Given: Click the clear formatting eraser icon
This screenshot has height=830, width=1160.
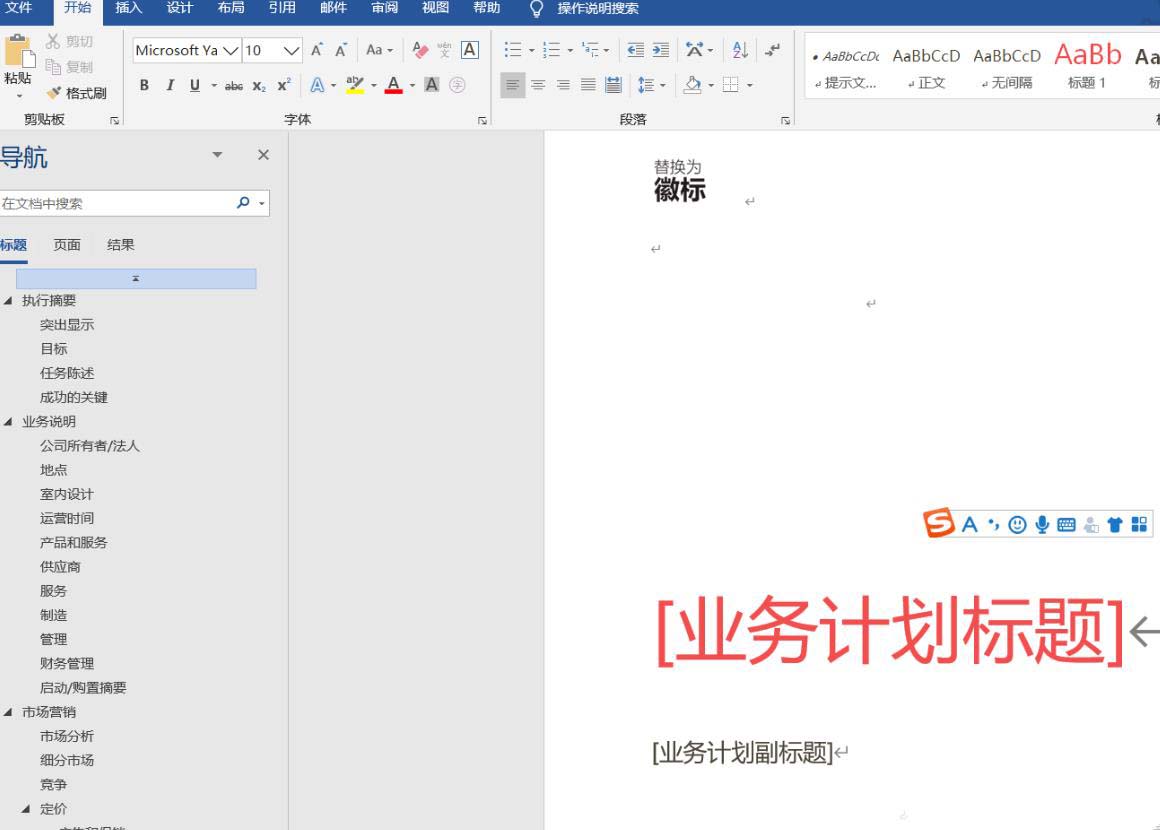Looking at the screenshot, I should (x=420, y=50).
